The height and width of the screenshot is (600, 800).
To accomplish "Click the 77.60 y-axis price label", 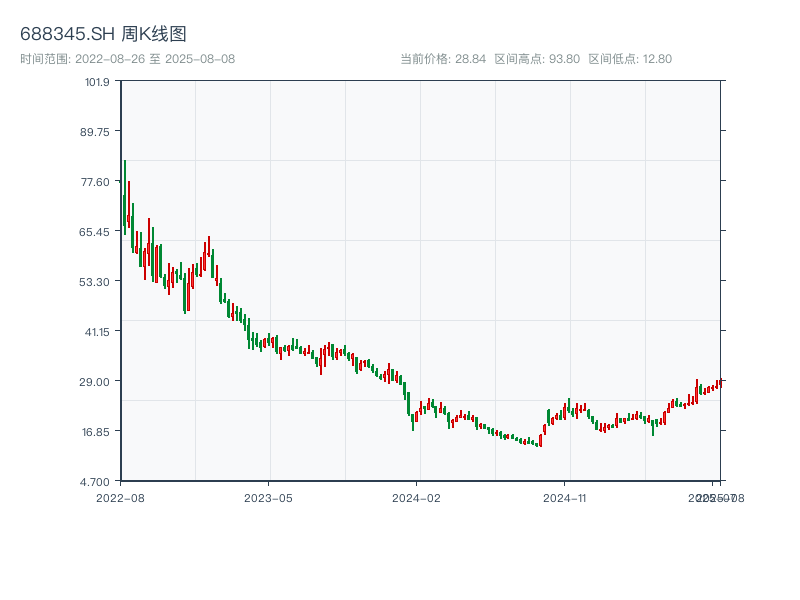I will click(x=96, y=181).
